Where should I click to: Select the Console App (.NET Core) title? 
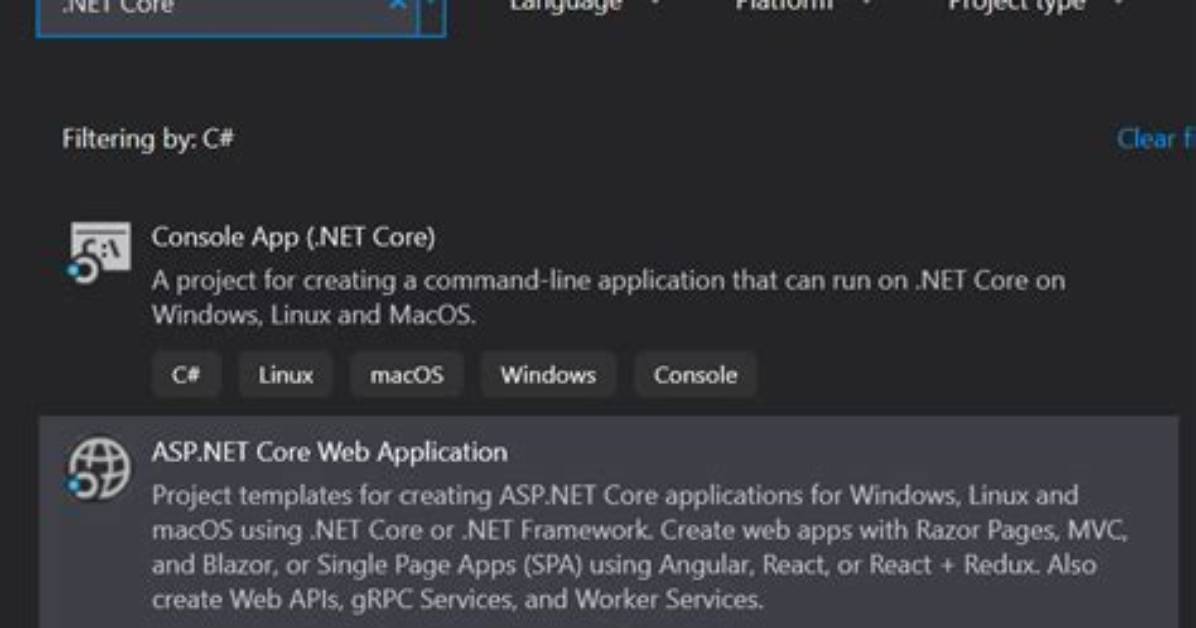pos(293,237)
